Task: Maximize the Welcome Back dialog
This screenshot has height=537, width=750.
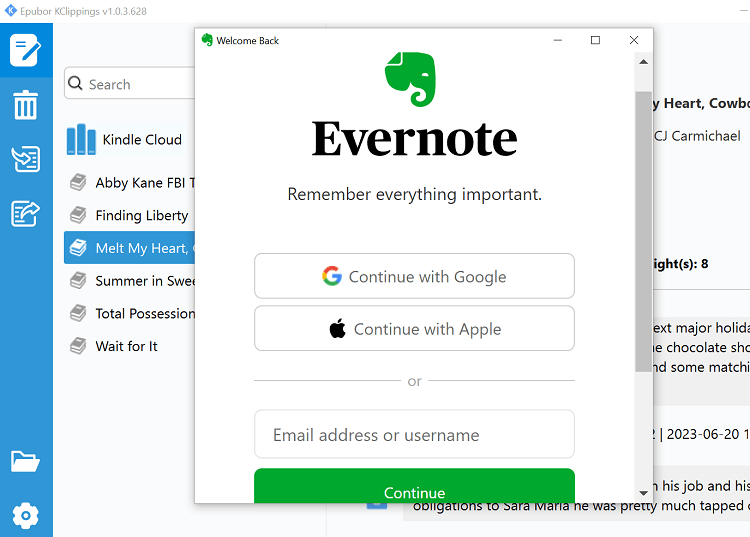Action: 596,40
